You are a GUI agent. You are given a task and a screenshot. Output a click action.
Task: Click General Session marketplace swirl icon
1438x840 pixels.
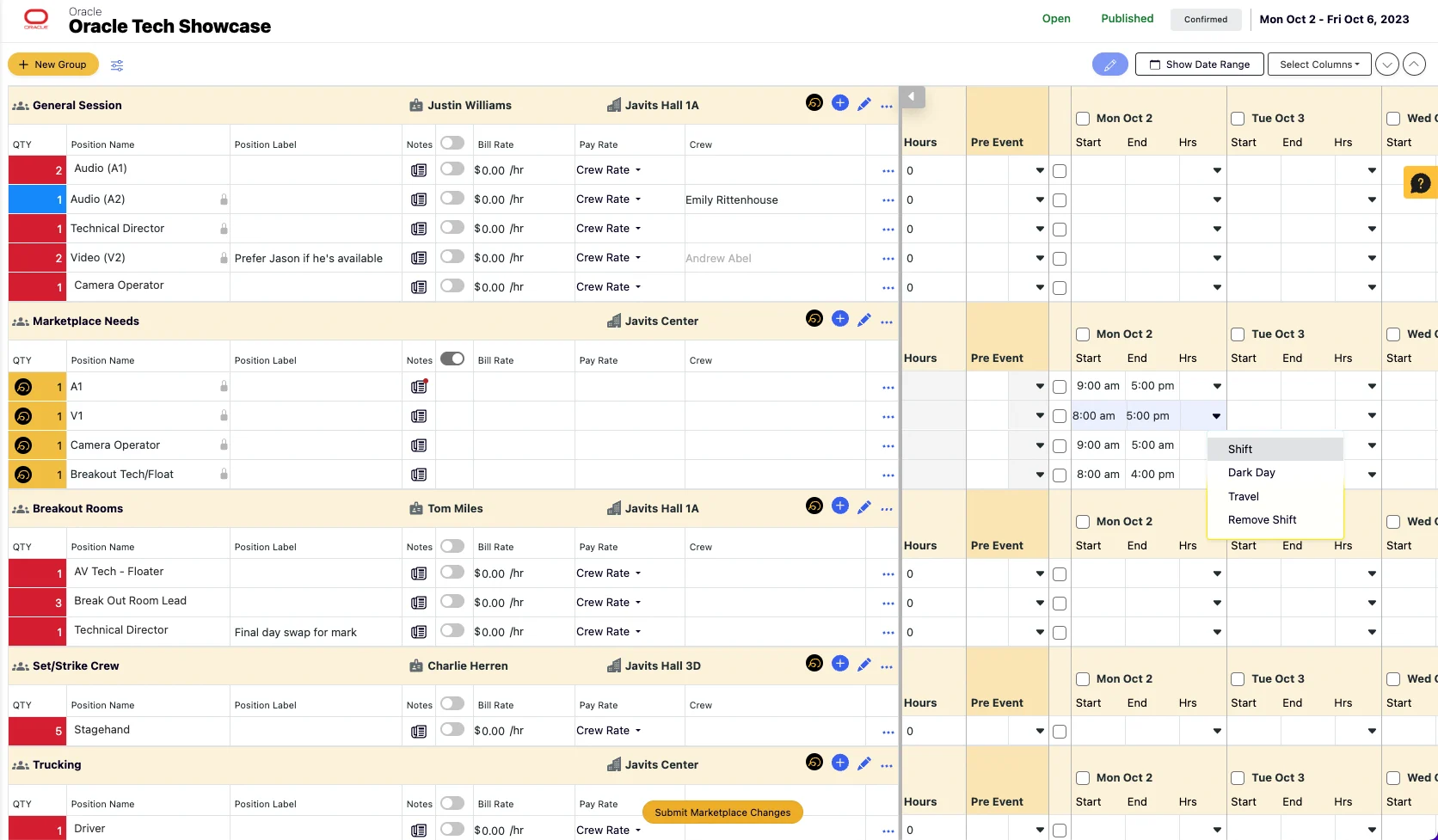(814, 103)
